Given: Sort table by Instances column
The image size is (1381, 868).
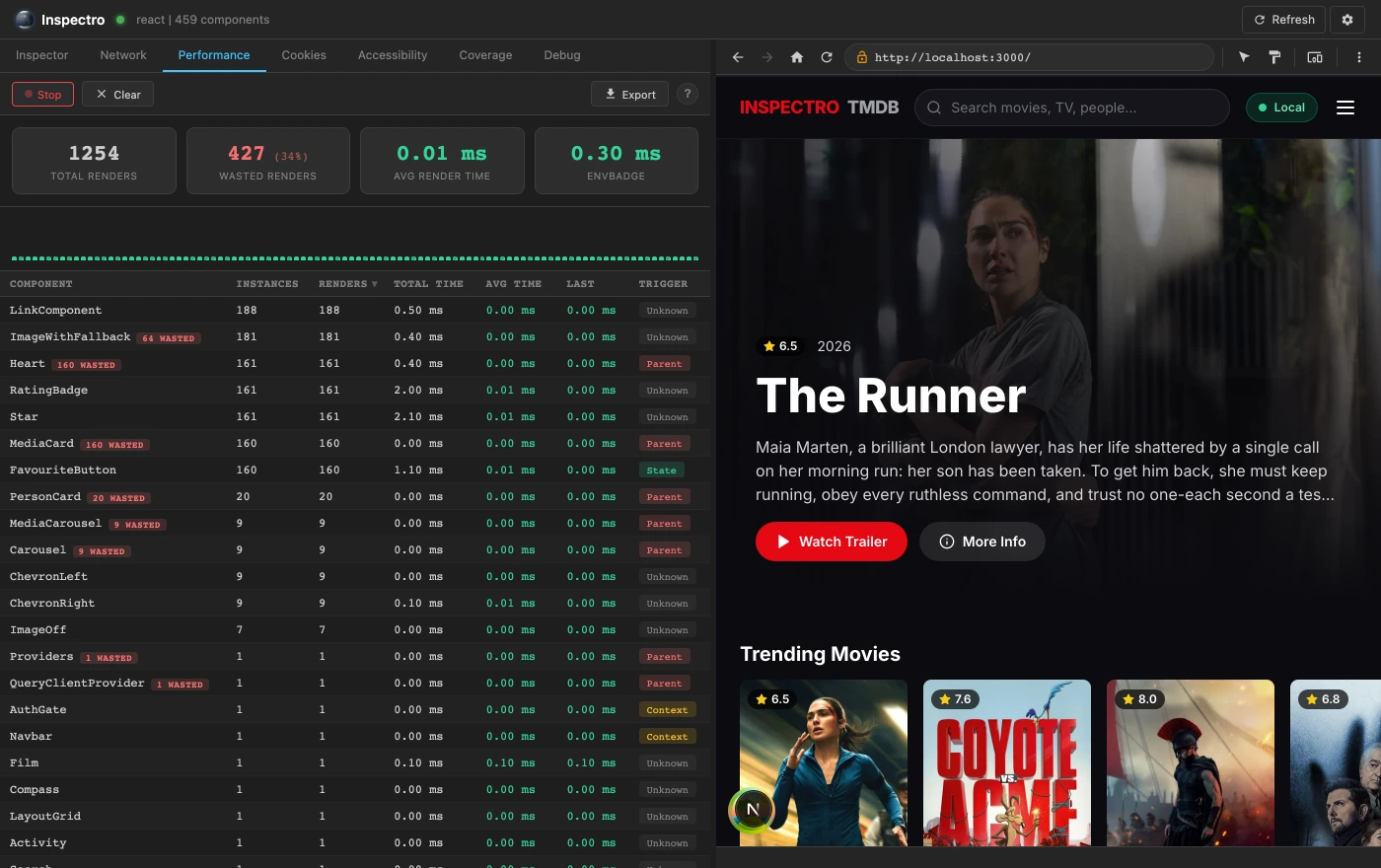Looking at the screenshot, I should coord(267,284).
